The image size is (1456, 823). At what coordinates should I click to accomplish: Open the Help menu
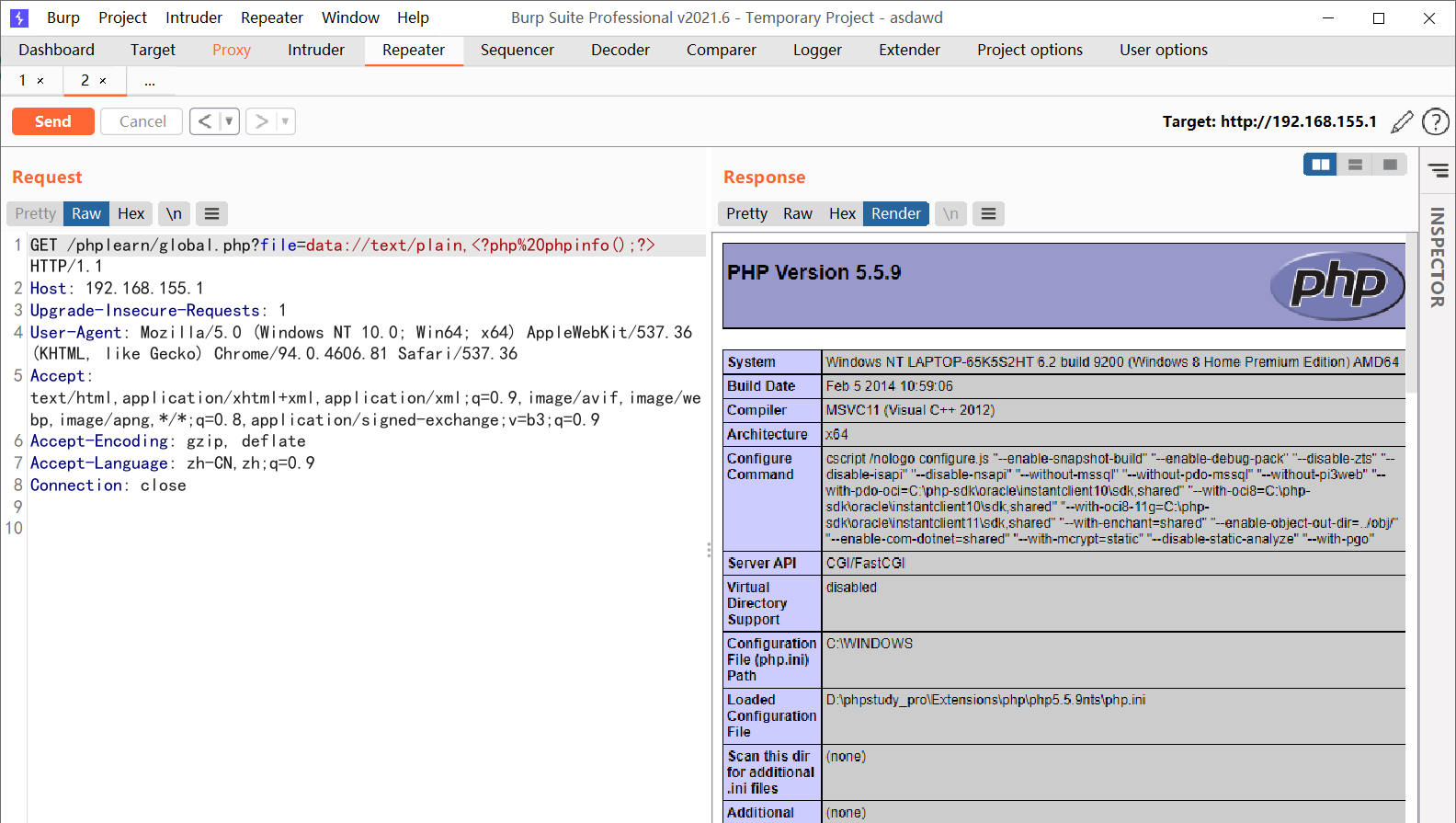(x=413, y=17)
